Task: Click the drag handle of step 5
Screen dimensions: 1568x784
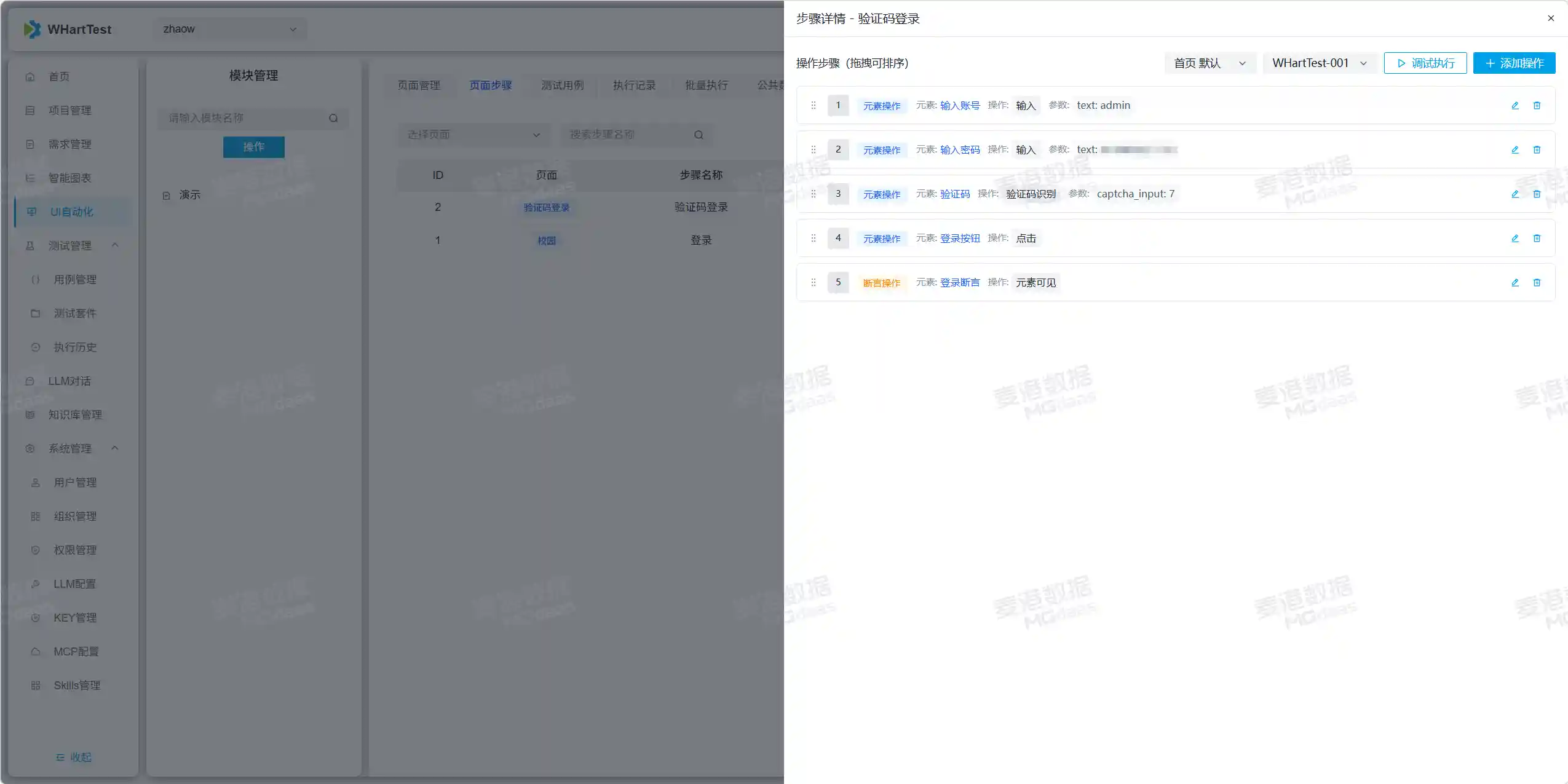Action: (x=813, y=283)
